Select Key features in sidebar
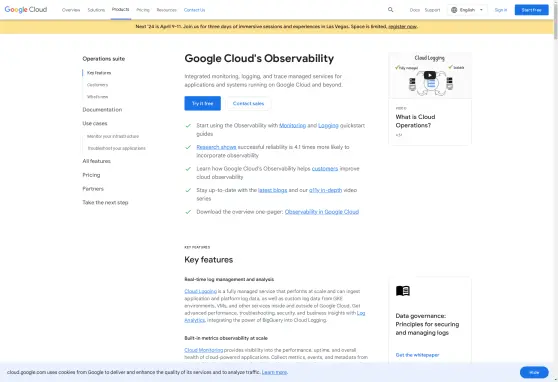Screen dimensions: 558x382 click(x=99, y=73)
